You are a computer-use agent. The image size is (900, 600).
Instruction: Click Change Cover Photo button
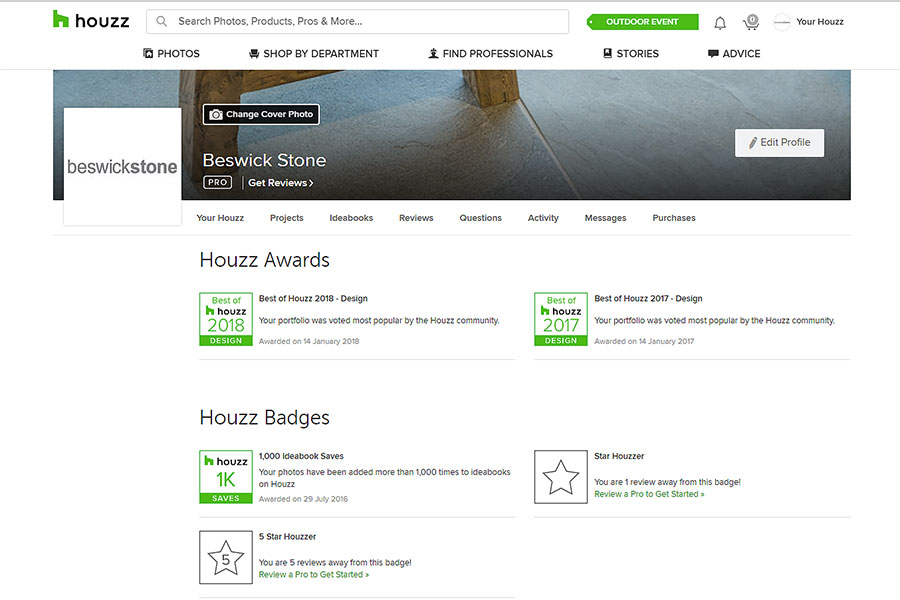click(261, 115)
